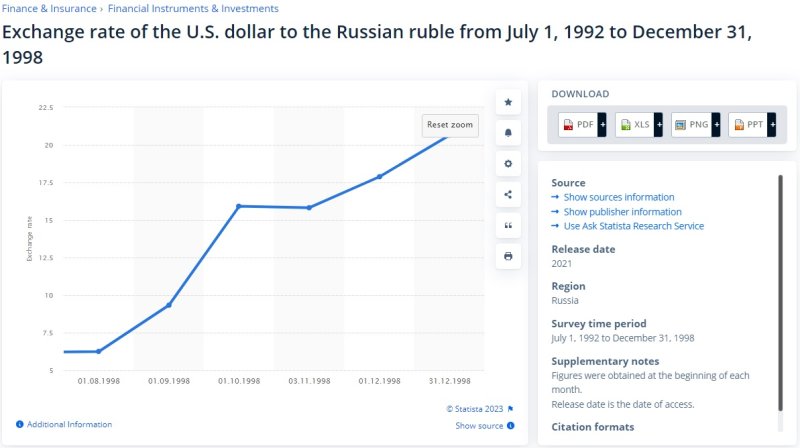
Task: Open chart settings gear icon
Action: [508, 164]
